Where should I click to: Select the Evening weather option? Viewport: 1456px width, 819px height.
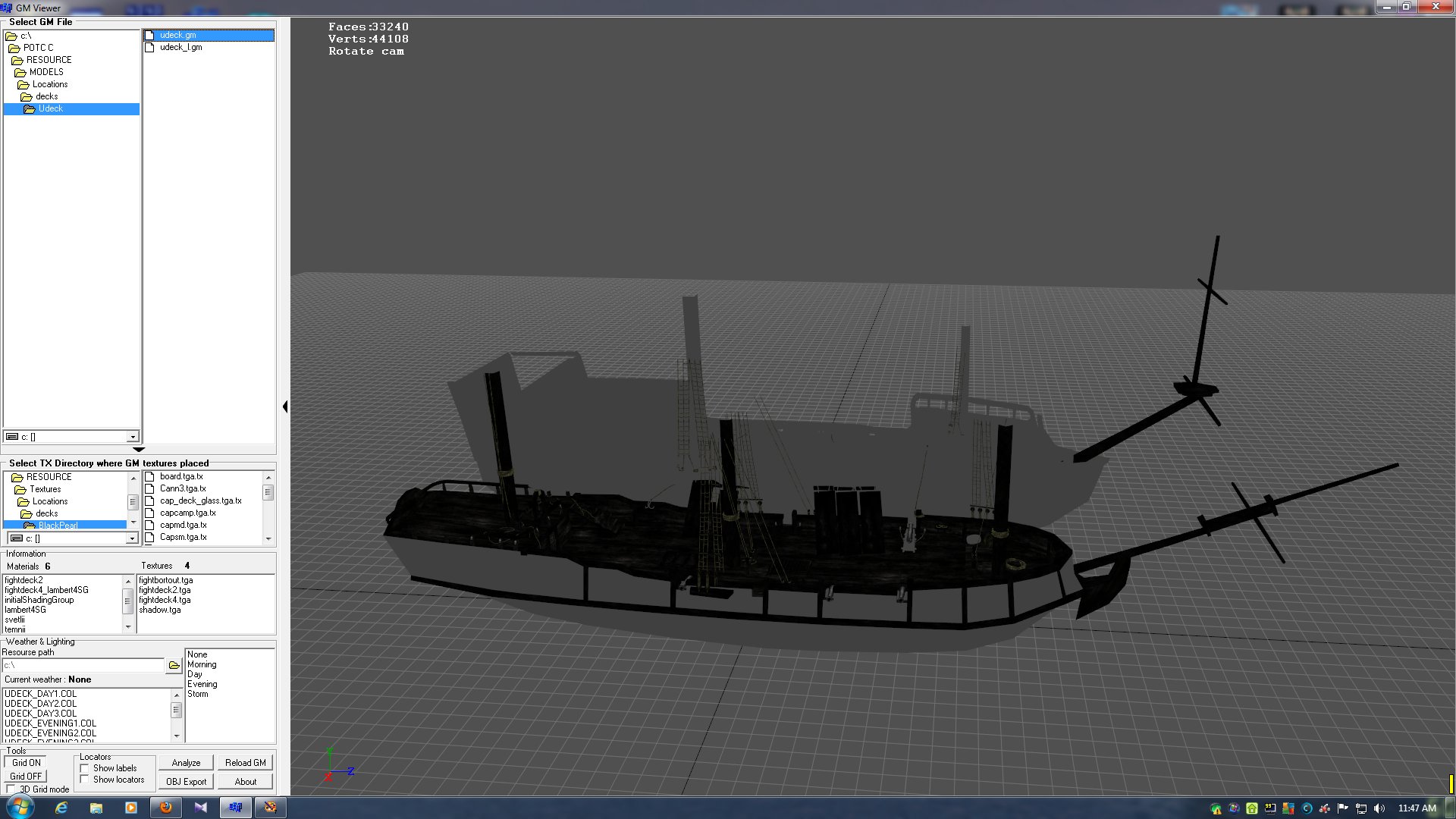point(202,685)
